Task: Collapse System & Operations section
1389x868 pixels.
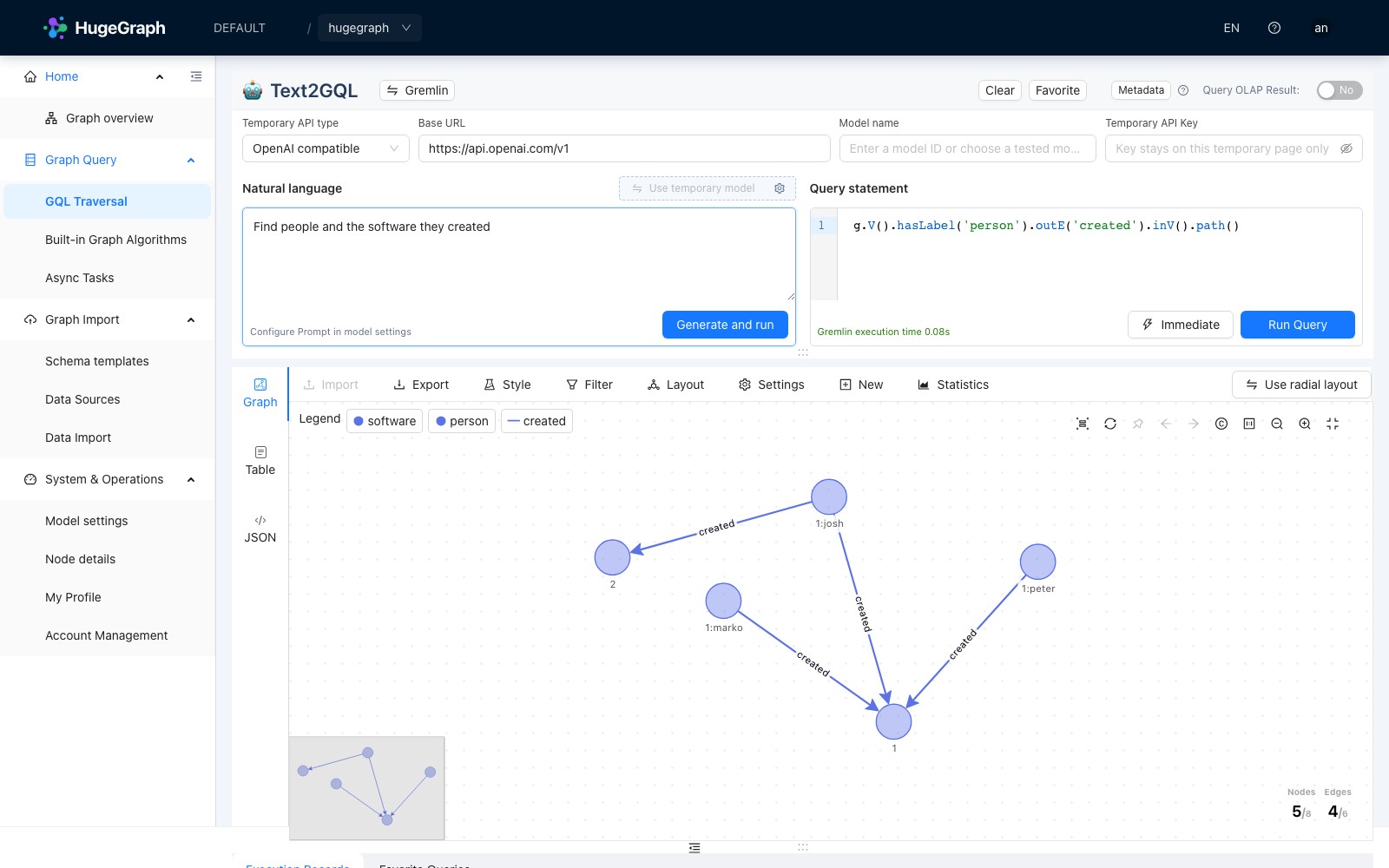Action: coord(191,479)
